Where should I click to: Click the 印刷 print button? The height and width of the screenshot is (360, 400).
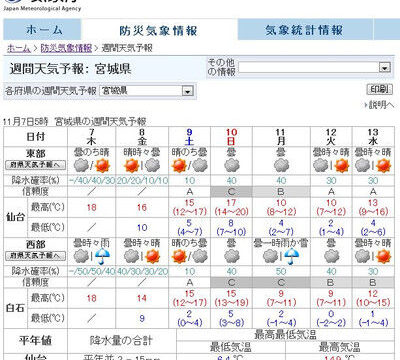tap(380, 89)
